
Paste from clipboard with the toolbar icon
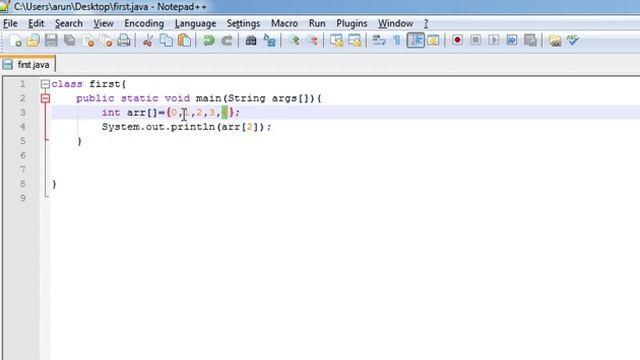[184, 40]
